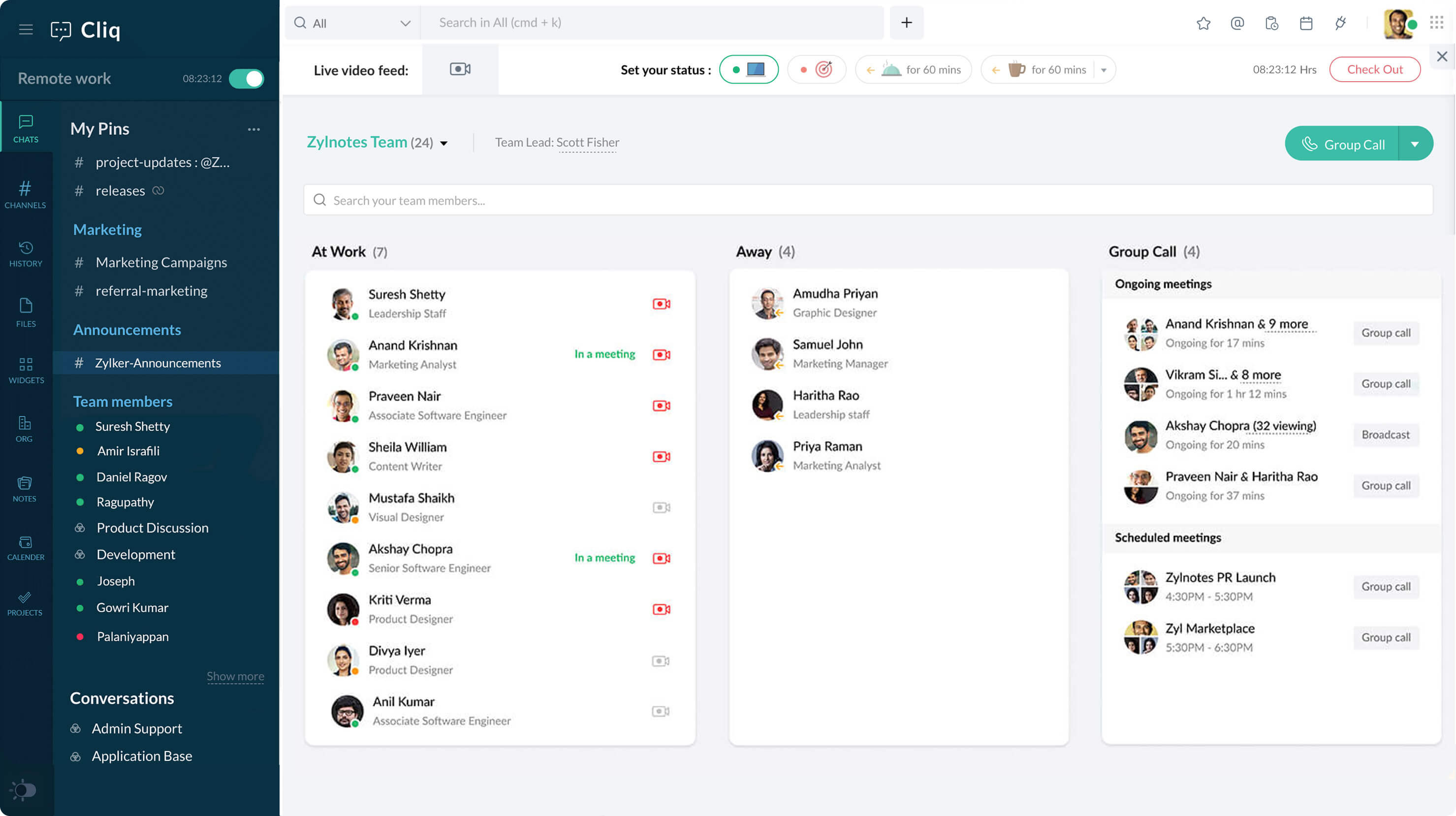Open the Notes icon in left sidebar
The width and height of the screenshot is (1456, 816).
pos(24,489)
